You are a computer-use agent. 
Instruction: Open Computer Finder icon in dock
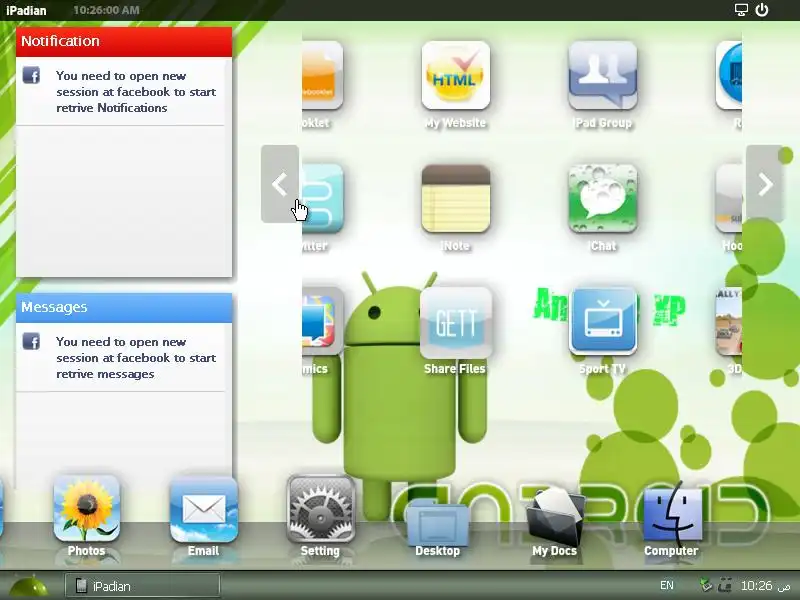pos(672,513)
